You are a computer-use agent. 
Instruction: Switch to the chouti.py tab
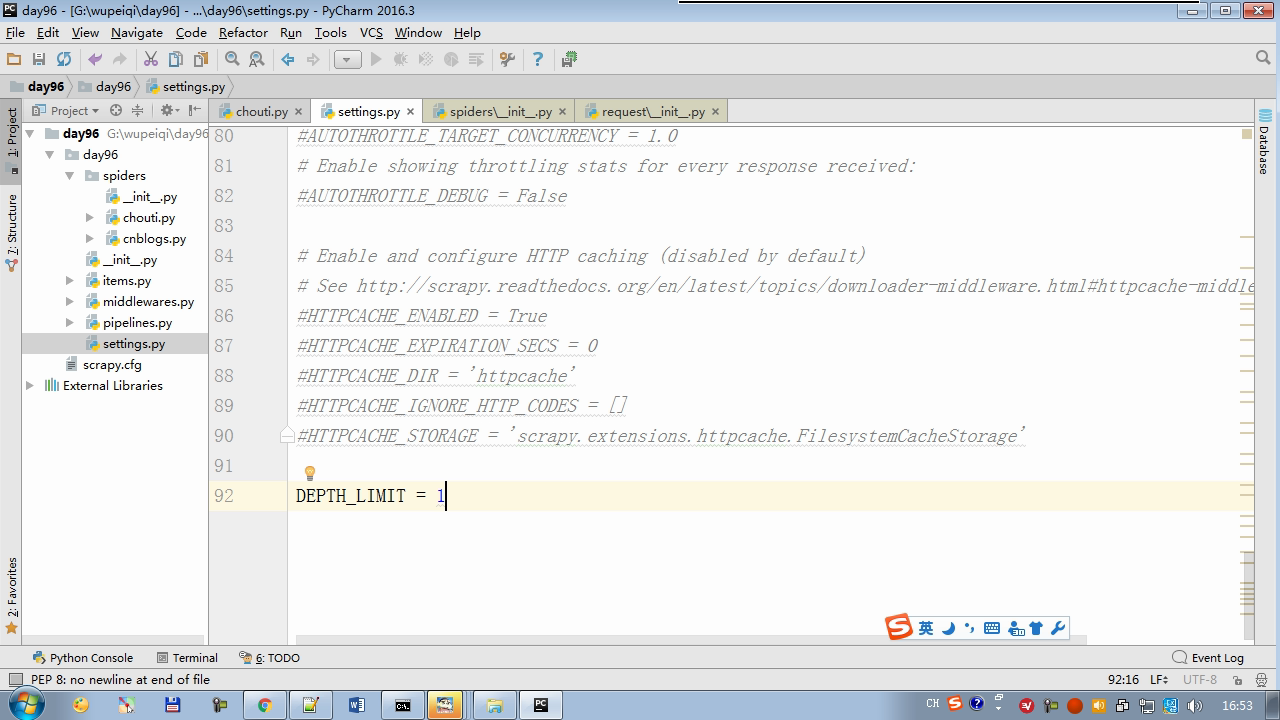click(x=261, y=111)
